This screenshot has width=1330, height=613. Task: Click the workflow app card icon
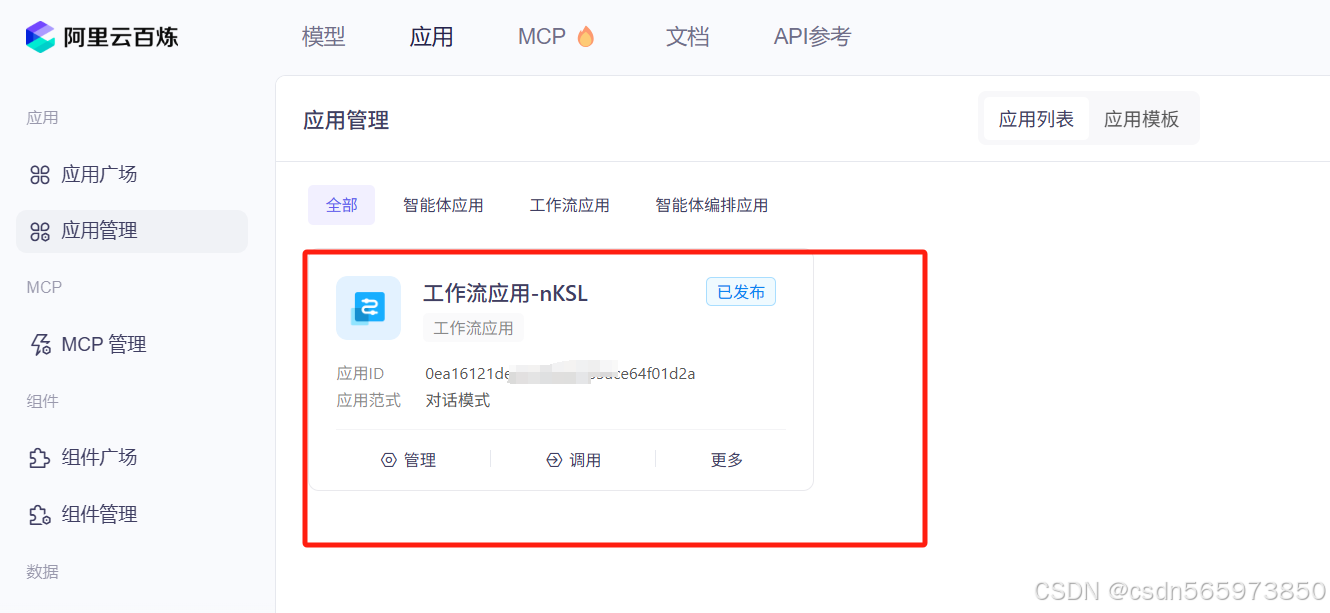tap(368, 308)
